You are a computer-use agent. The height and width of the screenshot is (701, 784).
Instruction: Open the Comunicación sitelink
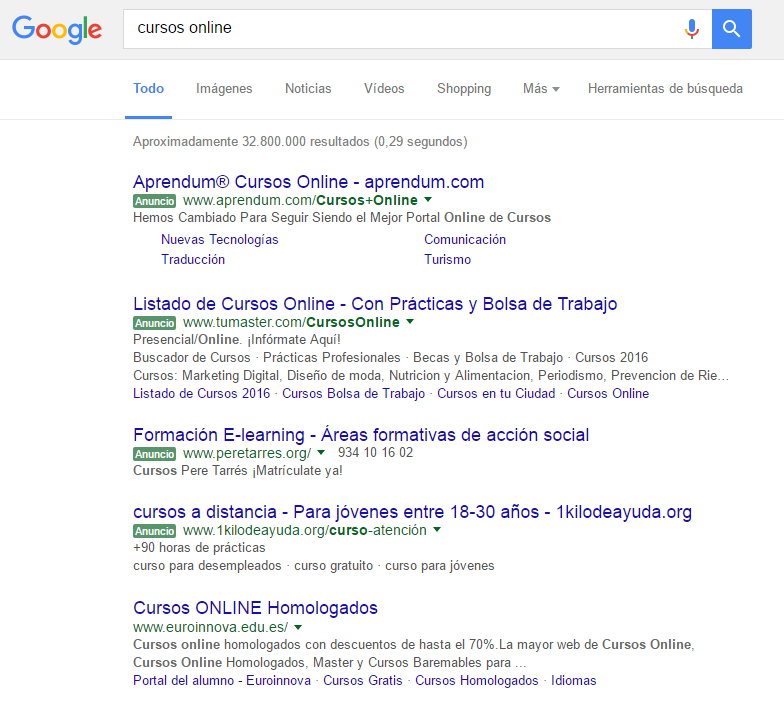pyautogui.click(x=465, y=240)
